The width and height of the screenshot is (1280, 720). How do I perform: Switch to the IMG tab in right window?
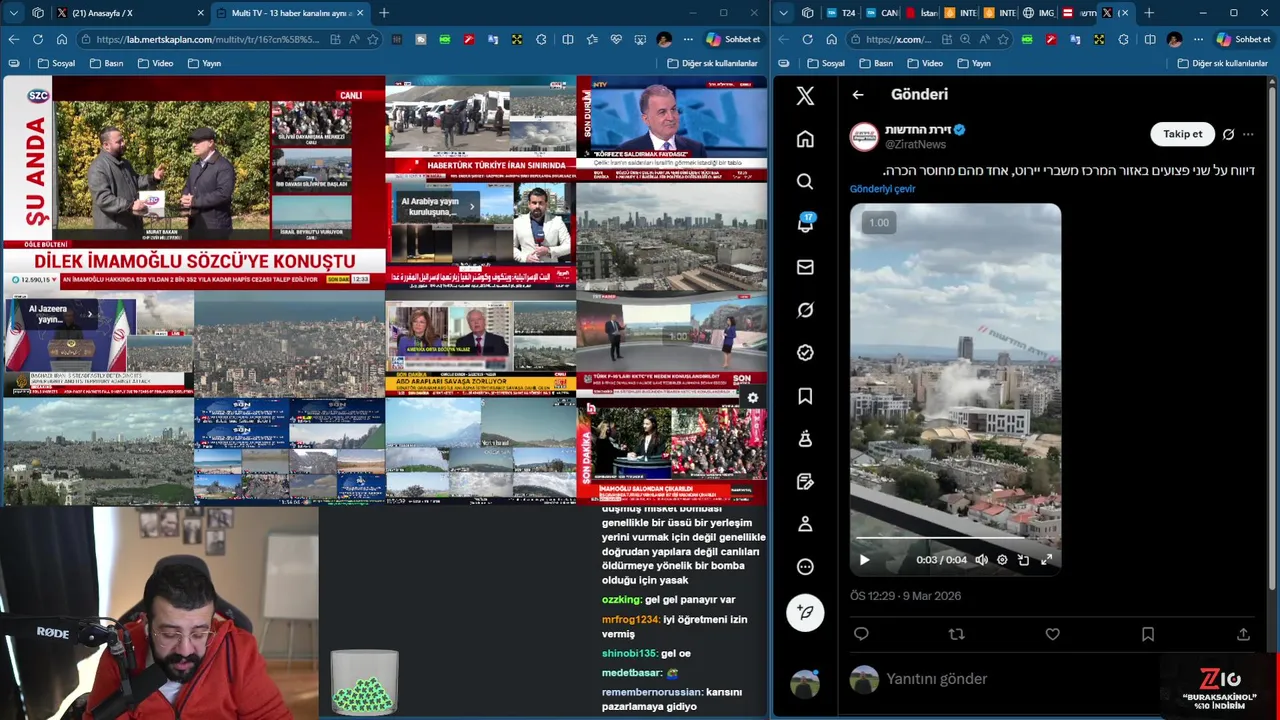point(1038,13)
